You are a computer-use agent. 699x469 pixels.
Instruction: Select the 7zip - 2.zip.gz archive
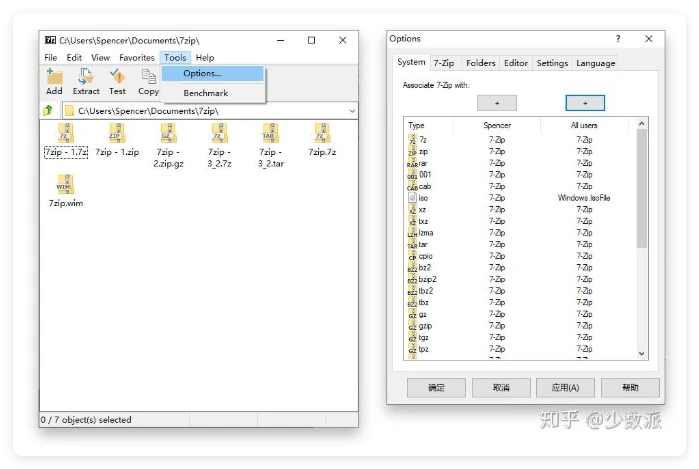click(169, 134)
